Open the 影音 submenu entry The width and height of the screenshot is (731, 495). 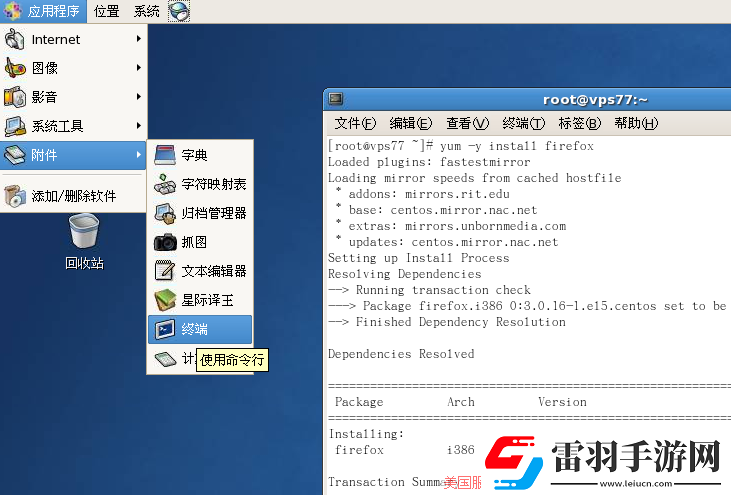pos(74,97)
